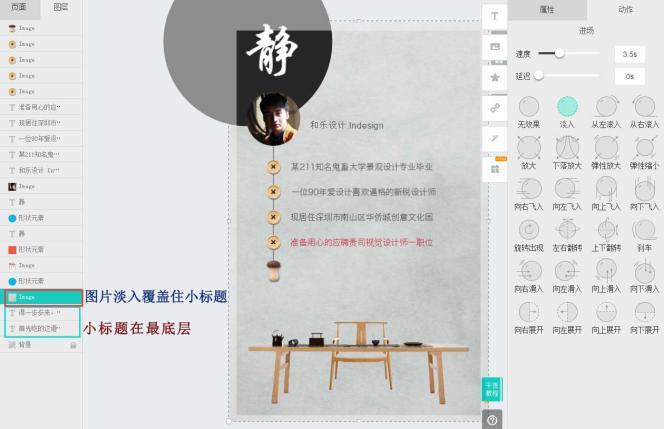Apply the 向左展开 expand animation
This screenshot has width=664, height=429.
pos(567,317)
